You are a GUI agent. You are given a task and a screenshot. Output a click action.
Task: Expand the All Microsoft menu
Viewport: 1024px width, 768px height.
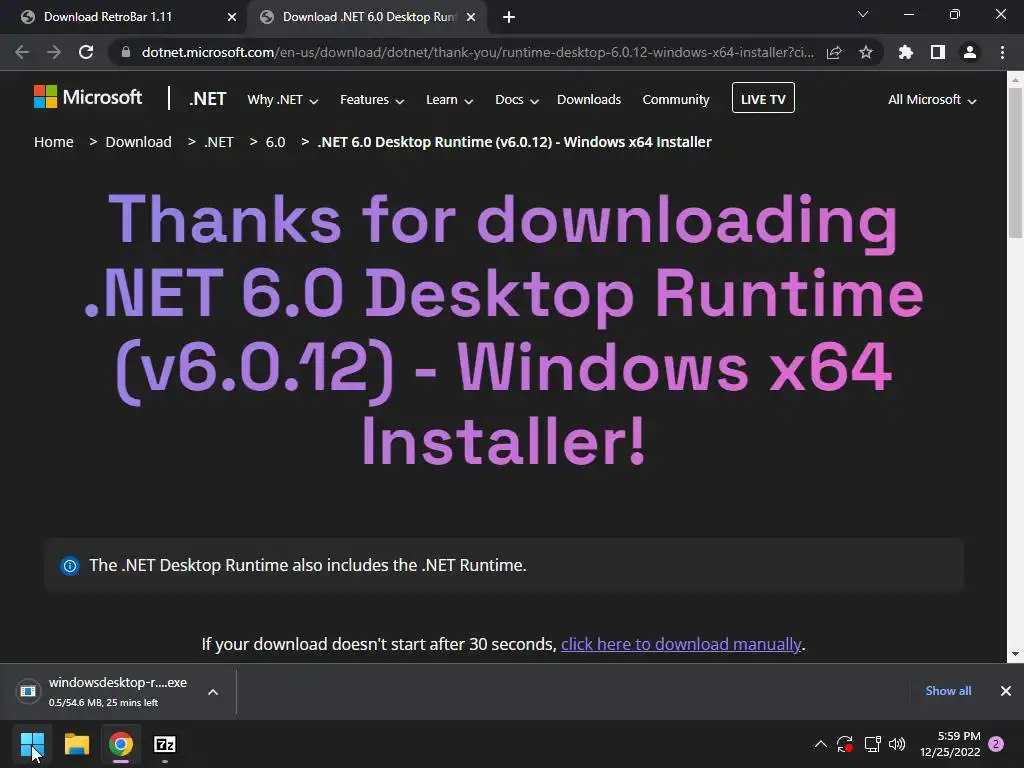click(x=932, y=100)
